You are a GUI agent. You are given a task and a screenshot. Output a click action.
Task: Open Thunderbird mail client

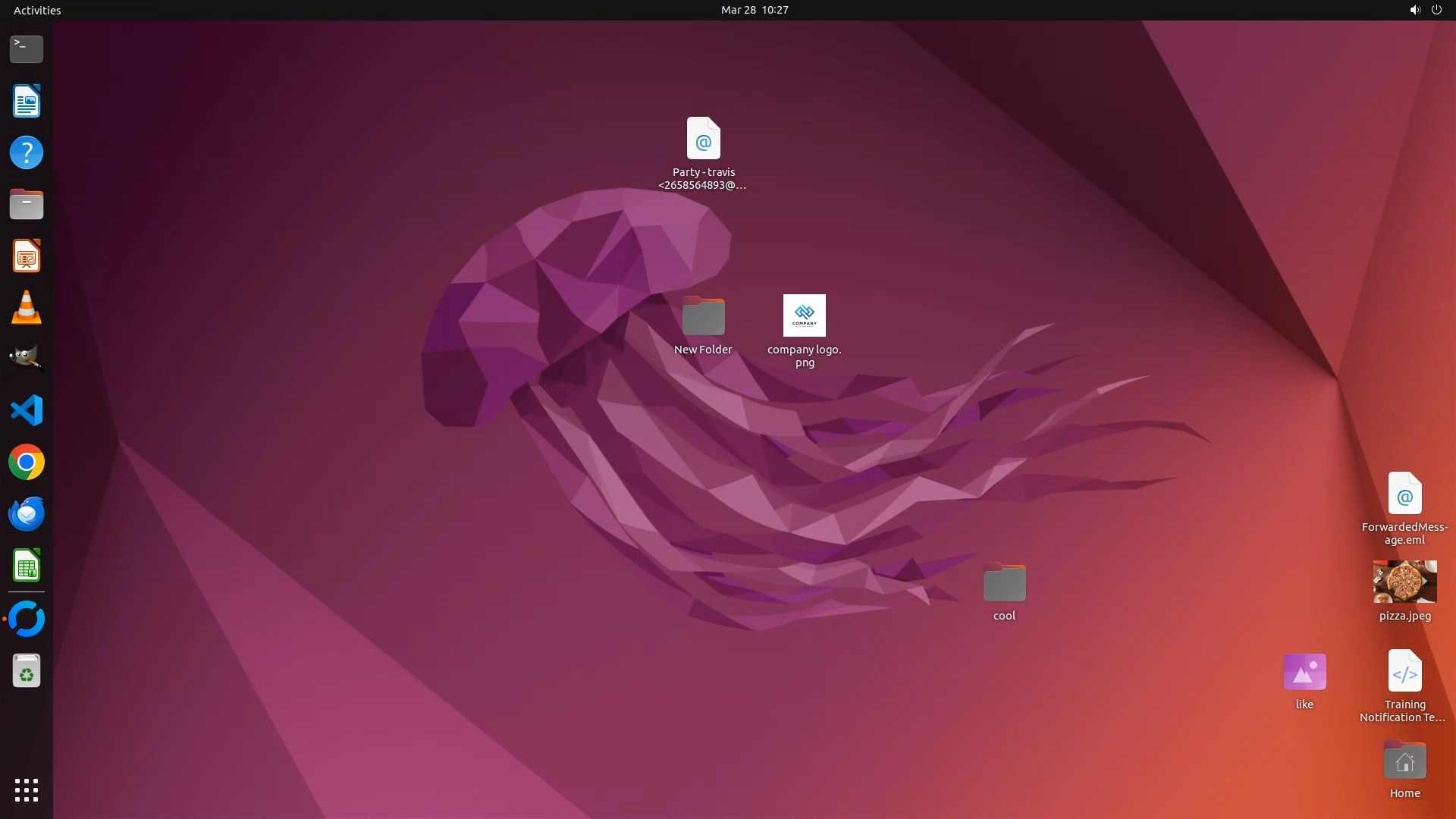27,514
